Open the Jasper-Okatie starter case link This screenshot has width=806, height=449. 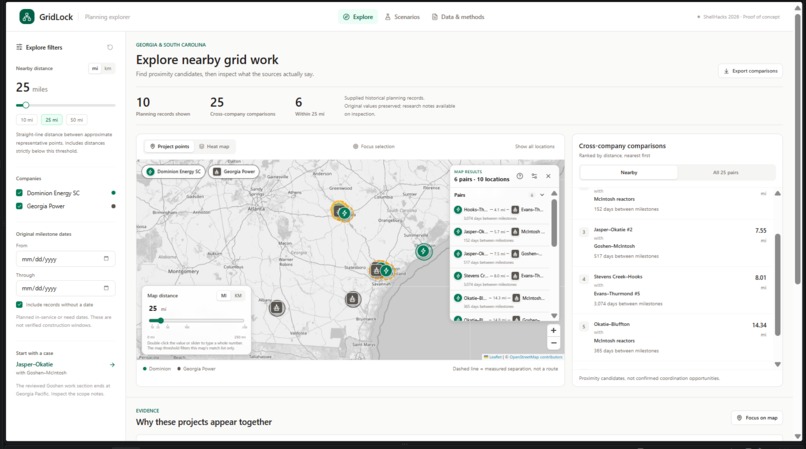34,364
